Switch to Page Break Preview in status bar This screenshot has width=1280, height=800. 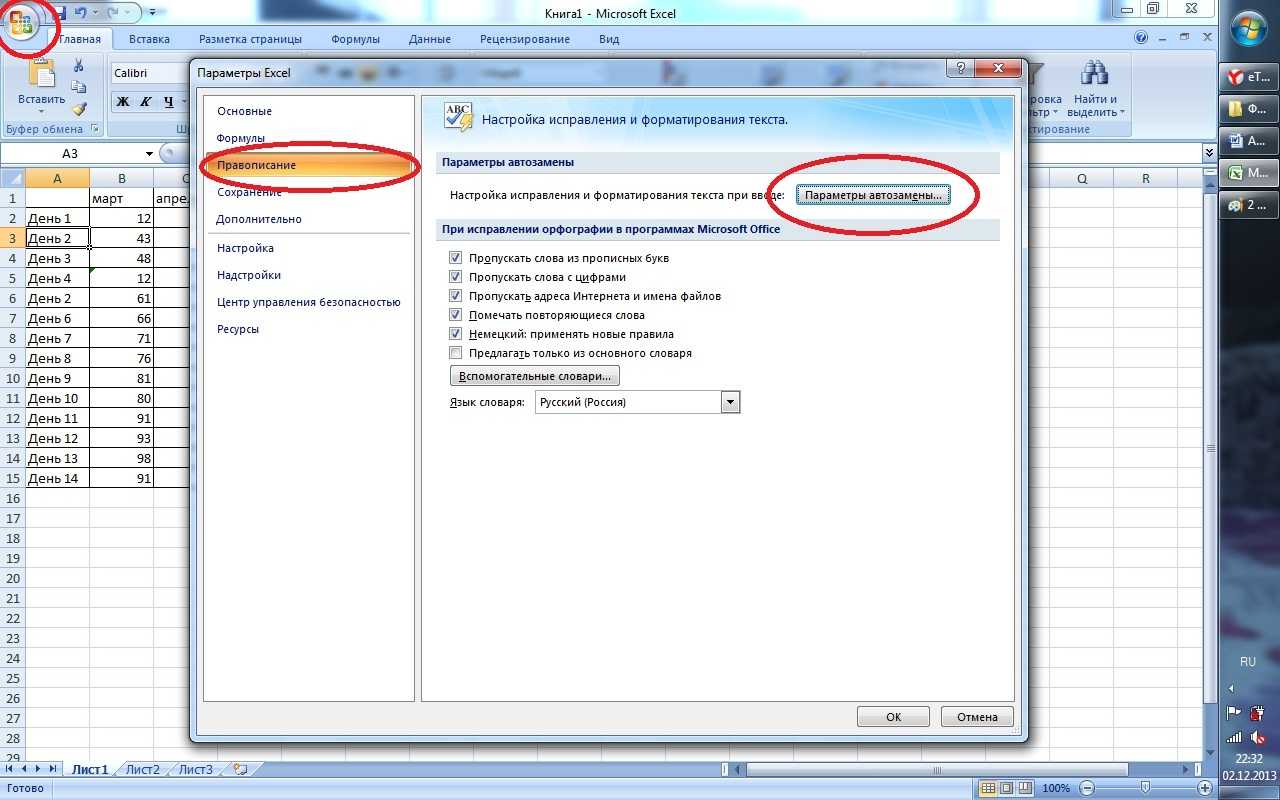pyautogui.click(x=1024, y=788)
